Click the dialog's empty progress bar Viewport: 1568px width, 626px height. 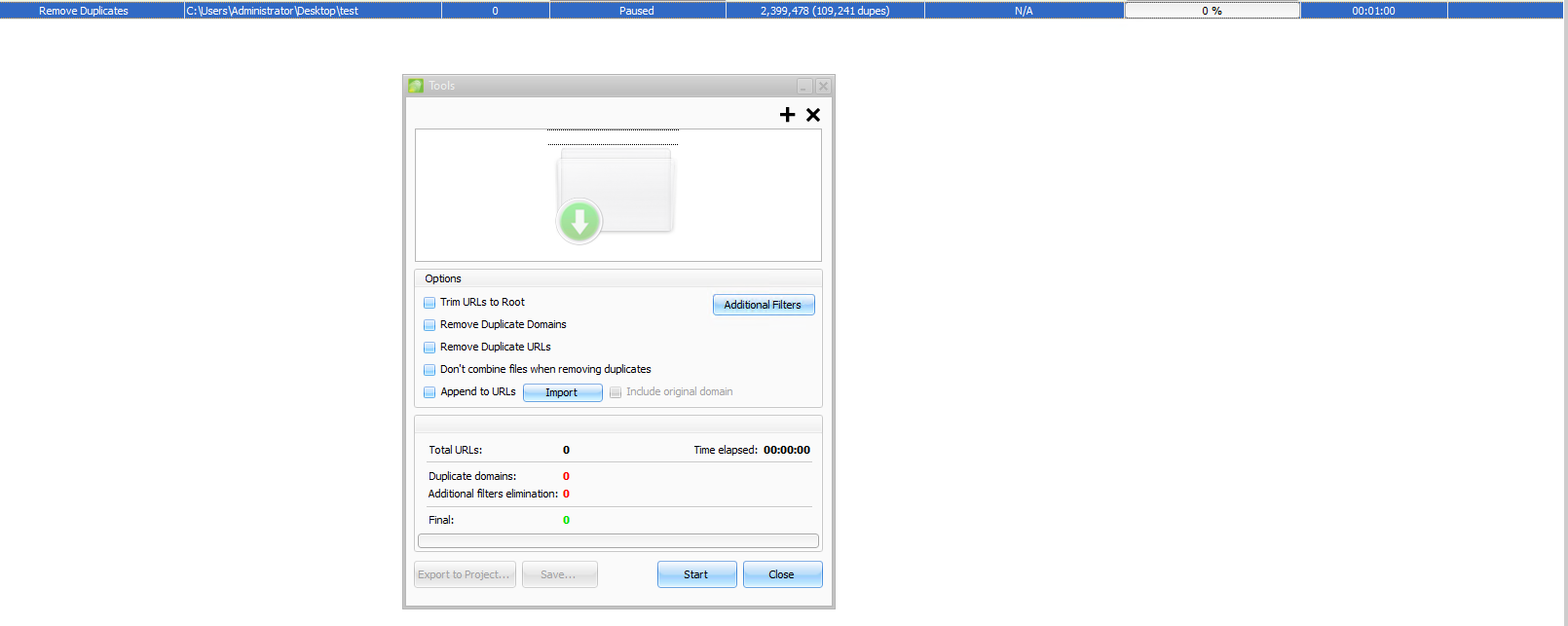[x=618, y=541]
